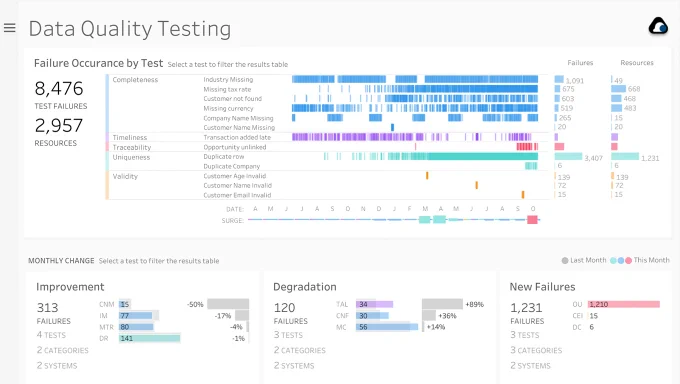Click the Customer Age Invalid orange marker
The width and height of the screenshot is (680, 384).
[x=427, y=176]
